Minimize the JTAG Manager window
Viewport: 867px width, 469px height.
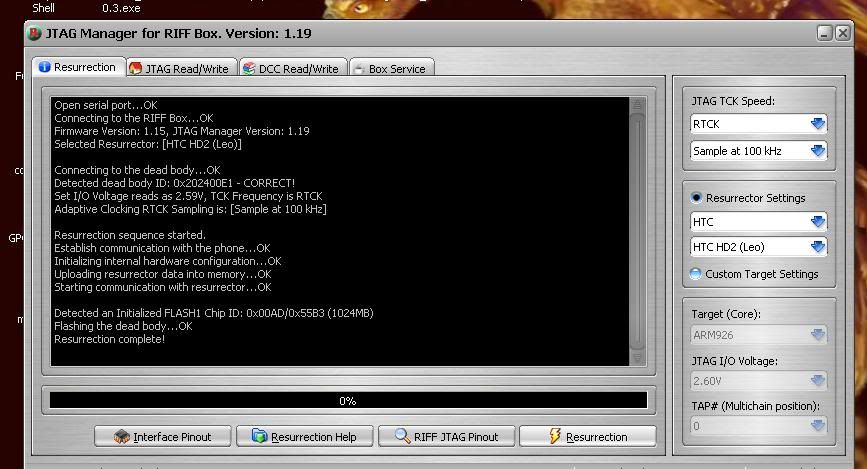(824, 33)
